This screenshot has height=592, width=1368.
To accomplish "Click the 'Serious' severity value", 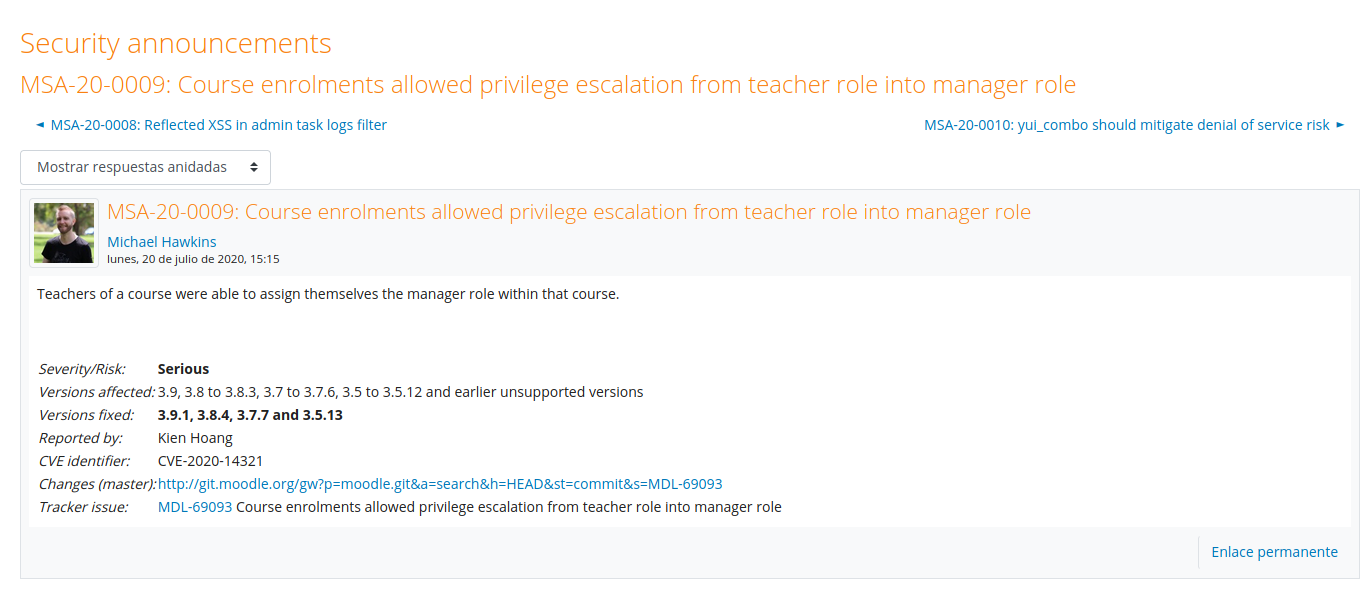I will 183,369.
